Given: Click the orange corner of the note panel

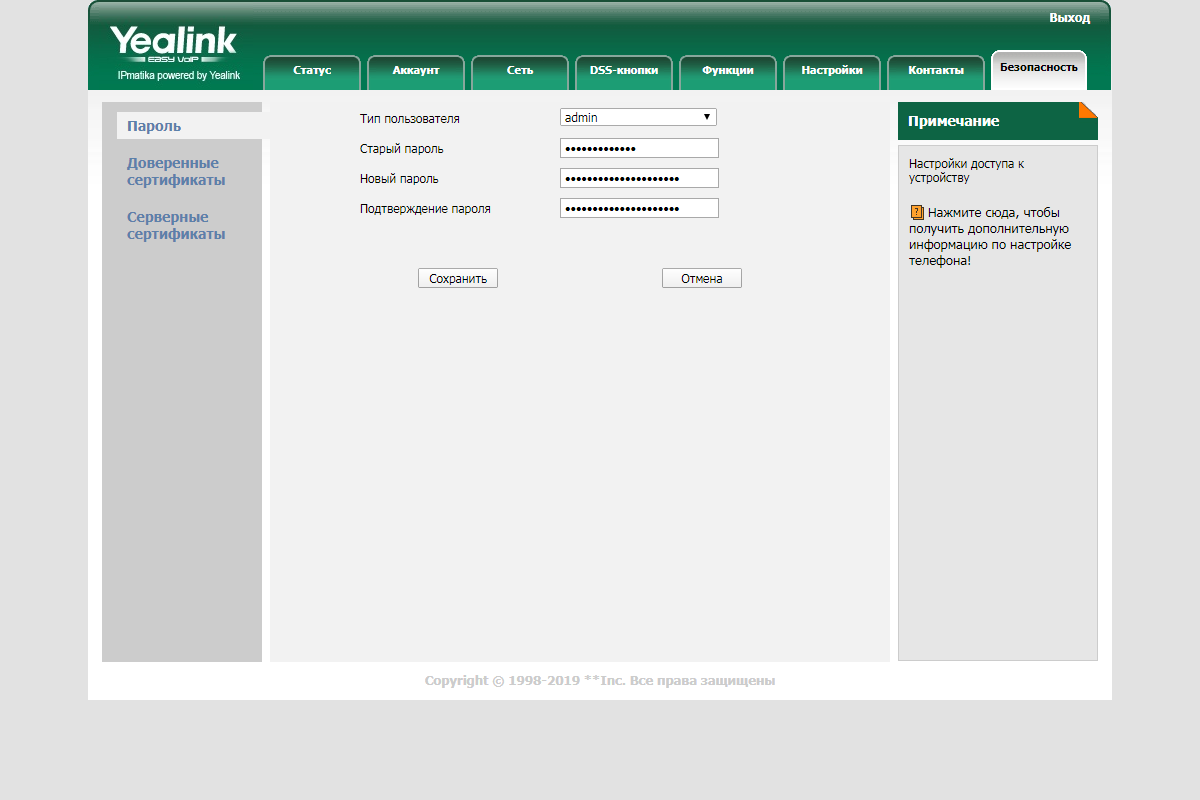Looking at the screenshot, I should [1088, 110].
